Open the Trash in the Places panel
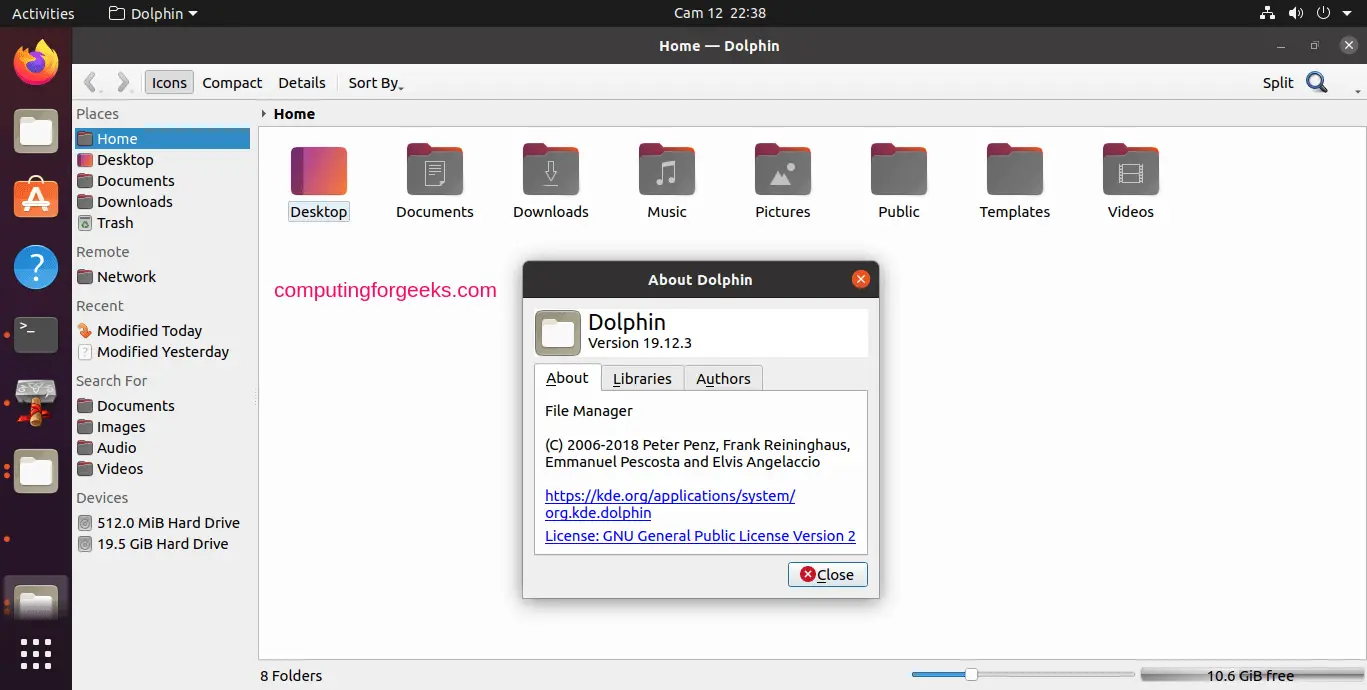 tap(107, 223)
